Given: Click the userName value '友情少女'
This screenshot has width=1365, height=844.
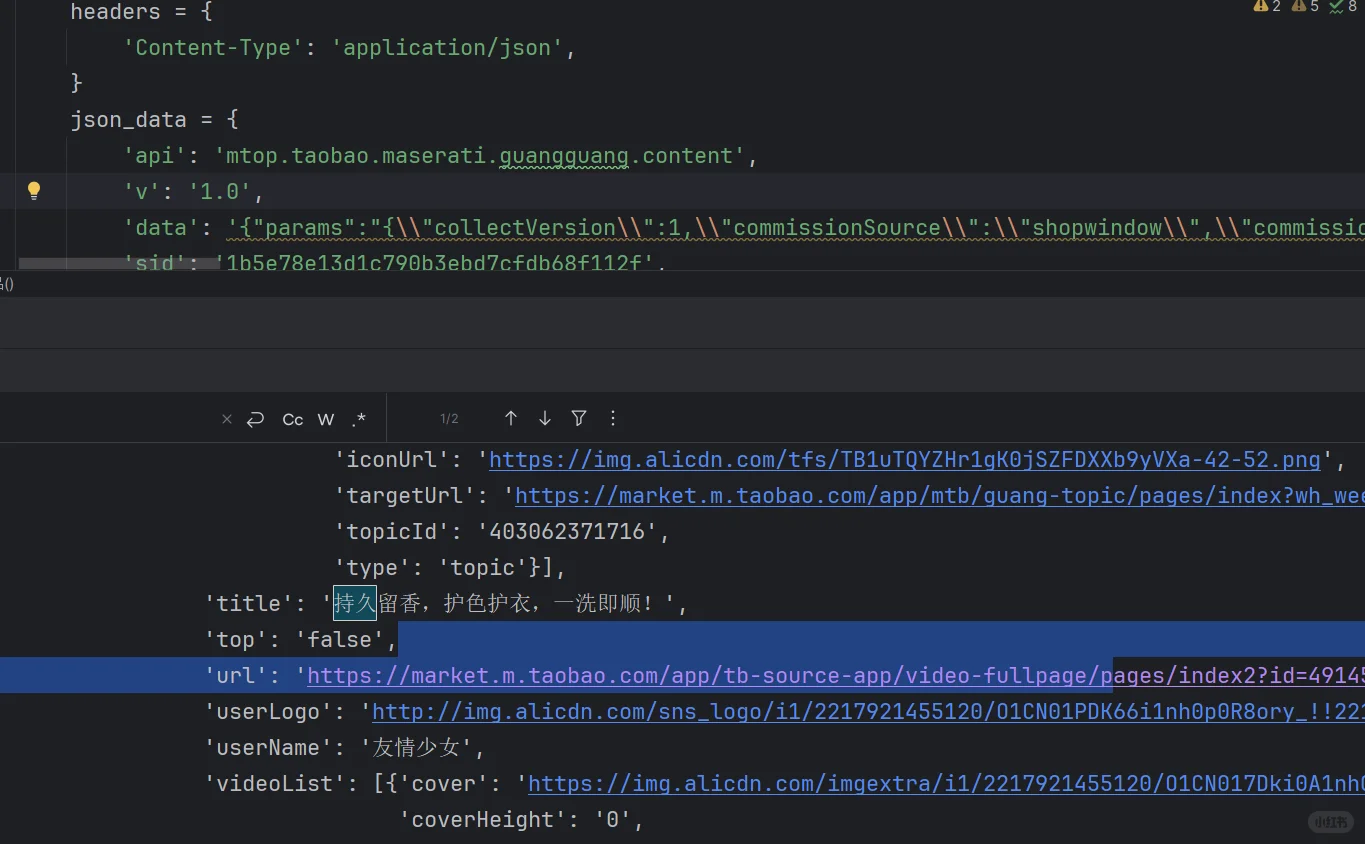Looking at the screenshot, I should pyautogui.click(x=417, y=748).
